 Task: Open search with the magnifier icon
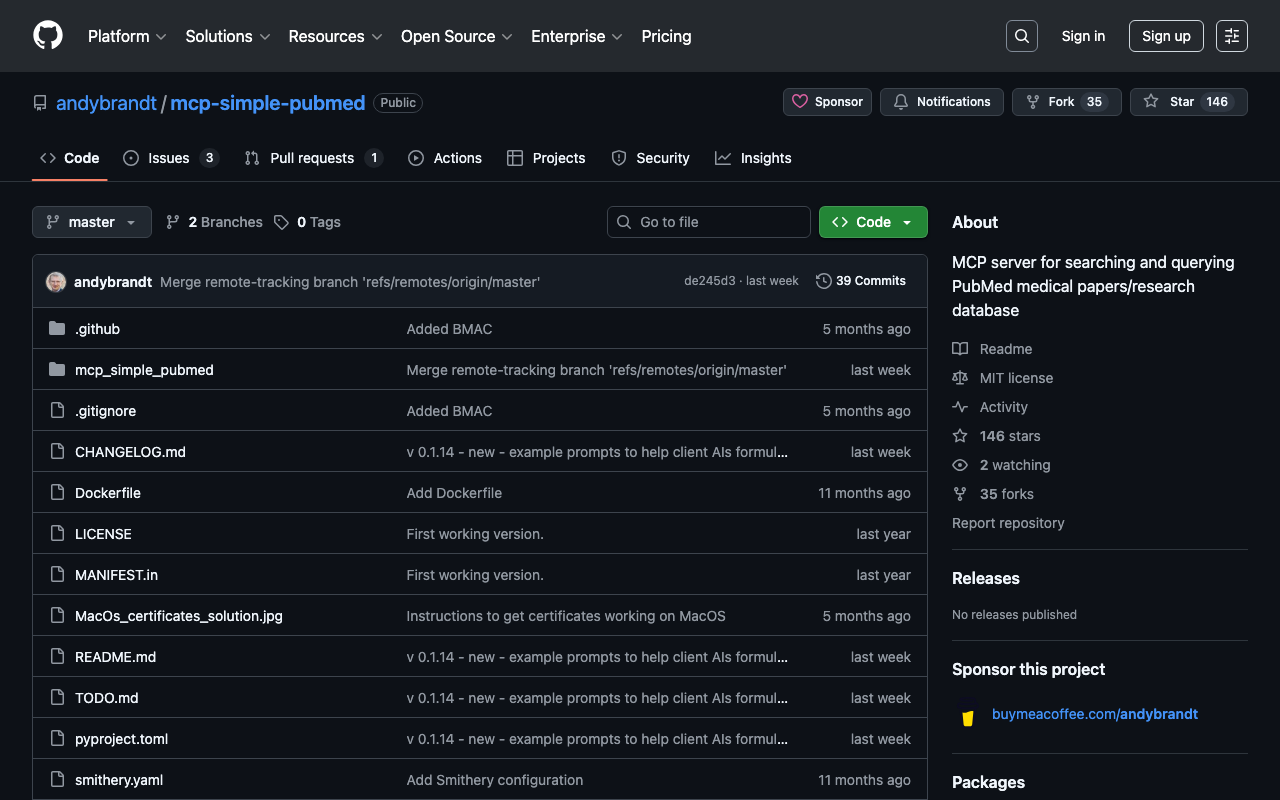tap(1021, 36)
